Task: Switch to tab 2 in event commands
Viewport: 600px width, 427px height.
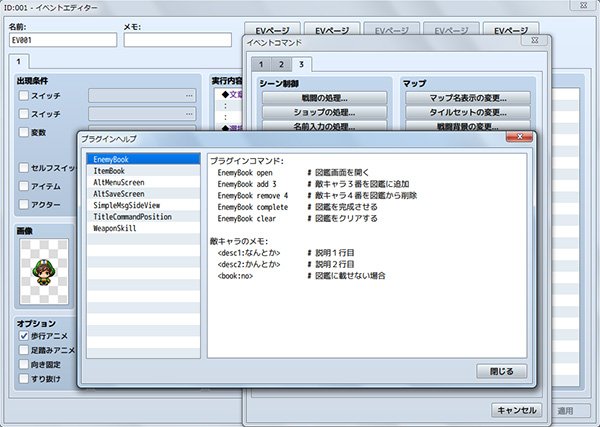Action: (x=281, y=64)
